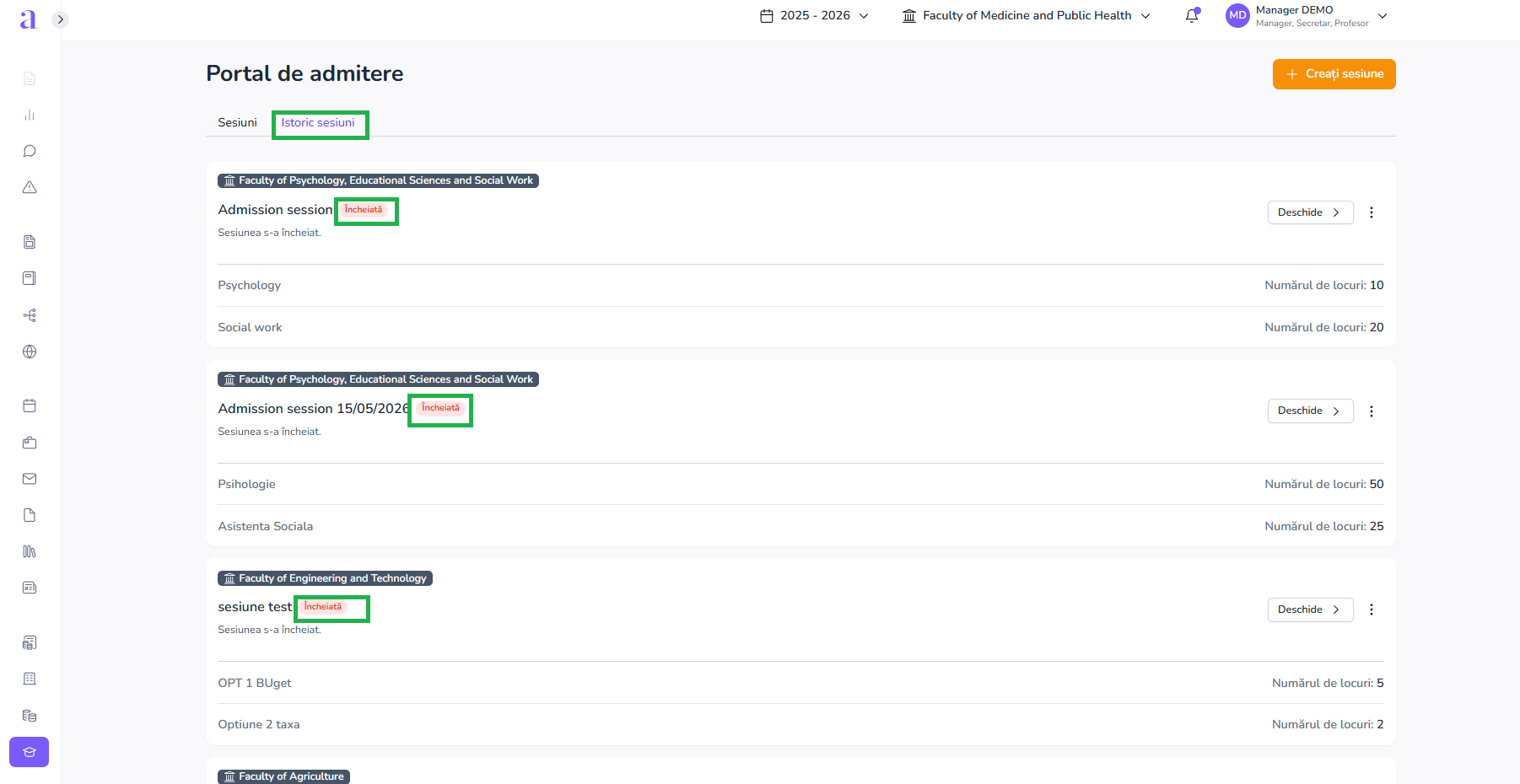Viewport: 1520px width, 784px height.
Task: Open the envelope mail icon
Action: [x=30, y=479]
